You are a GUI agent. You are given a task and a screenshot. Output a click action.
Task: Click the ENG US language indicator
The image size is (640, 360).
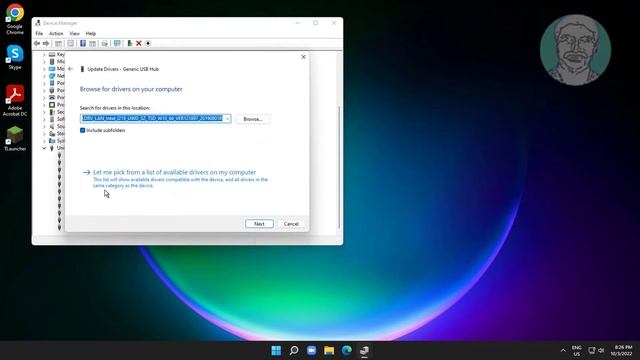point(576,351)
